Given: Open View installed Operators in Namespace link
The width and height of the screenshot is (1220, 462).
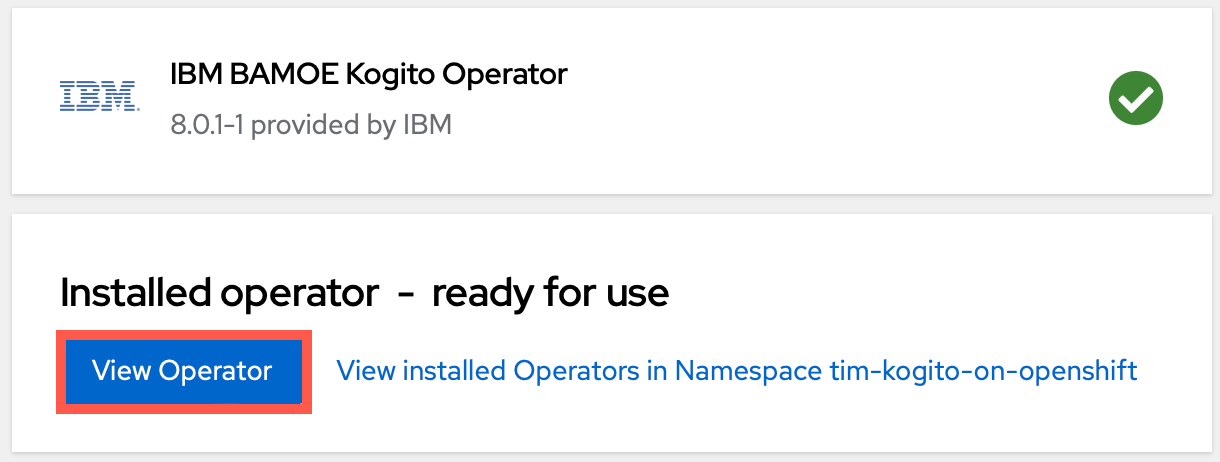Looking at the screenshot, I should click(737, 371).
